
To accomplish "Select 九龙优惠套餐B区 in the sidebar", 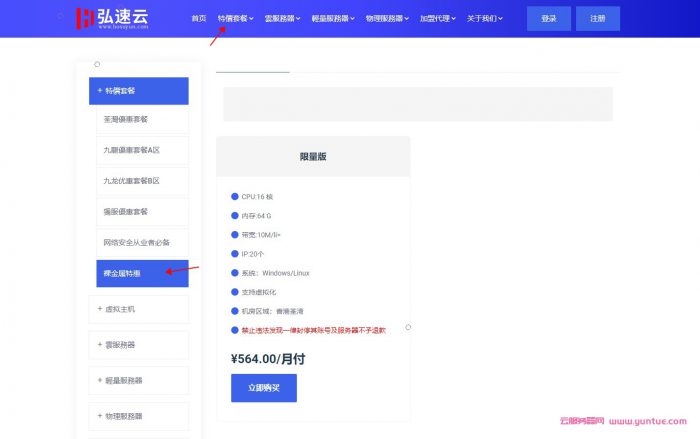I will tap(138, 181).
